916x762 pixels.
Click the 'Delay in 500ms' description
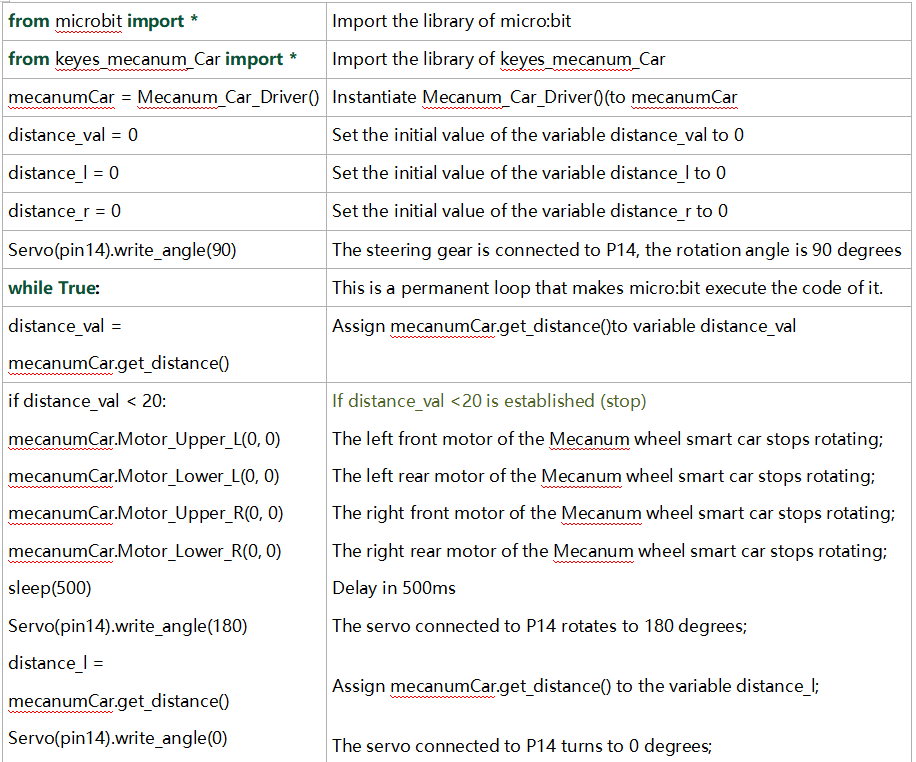tap(394, 588)
